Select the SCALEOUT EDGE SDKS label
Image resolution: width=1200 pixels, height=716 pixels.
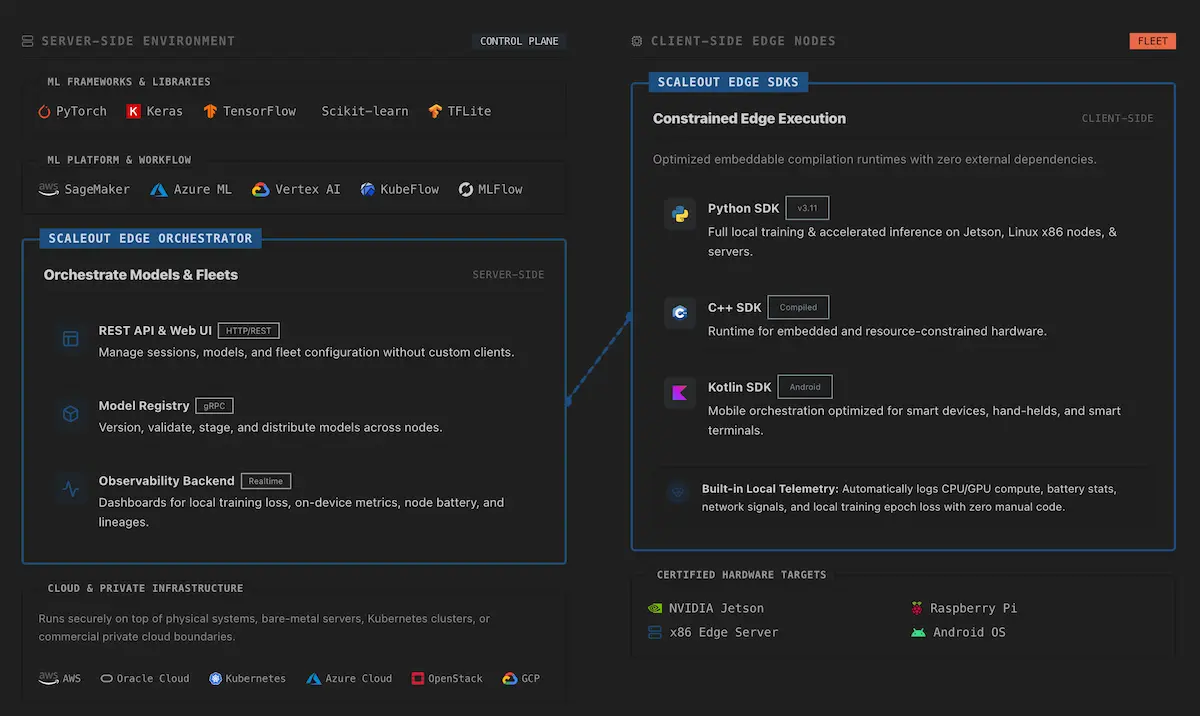tap(730, 82)
